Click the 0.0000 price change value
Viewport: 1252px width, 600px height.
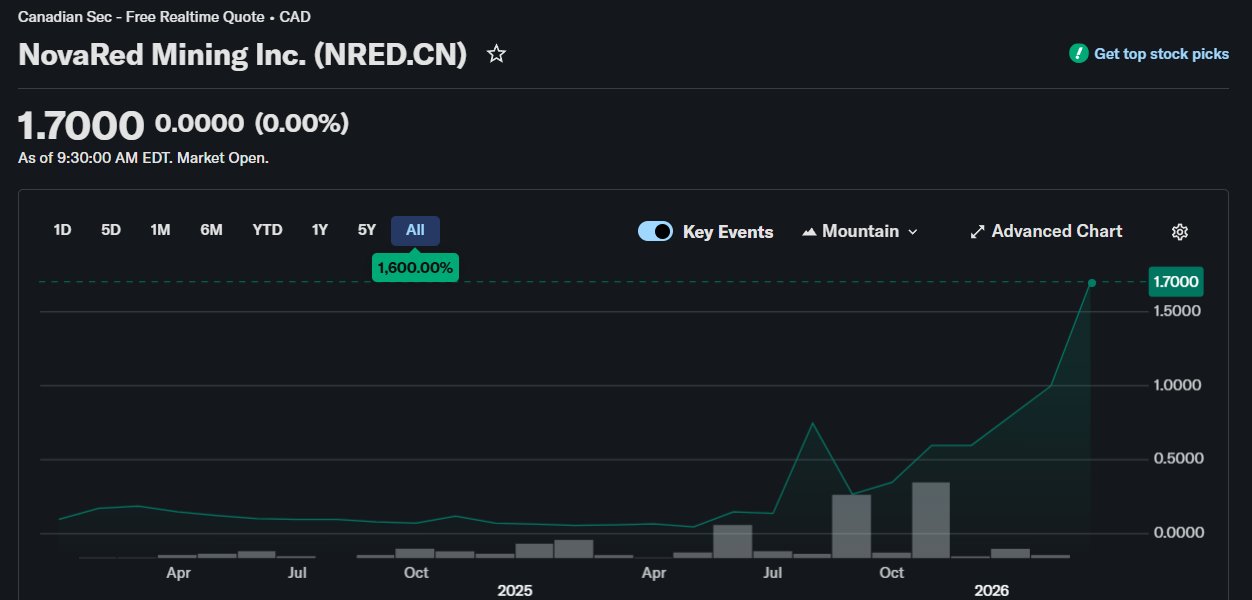(x=199, y=124)
